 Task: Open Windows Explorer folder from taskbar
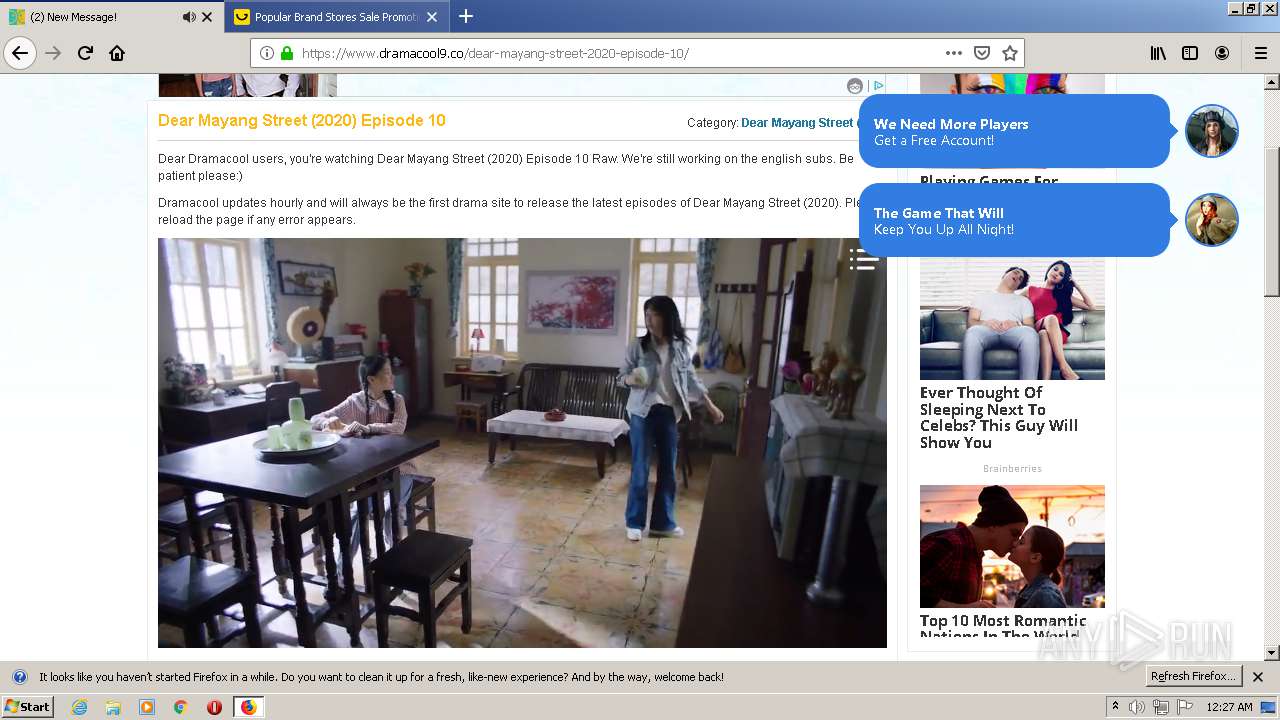click(x=113, y=707)
